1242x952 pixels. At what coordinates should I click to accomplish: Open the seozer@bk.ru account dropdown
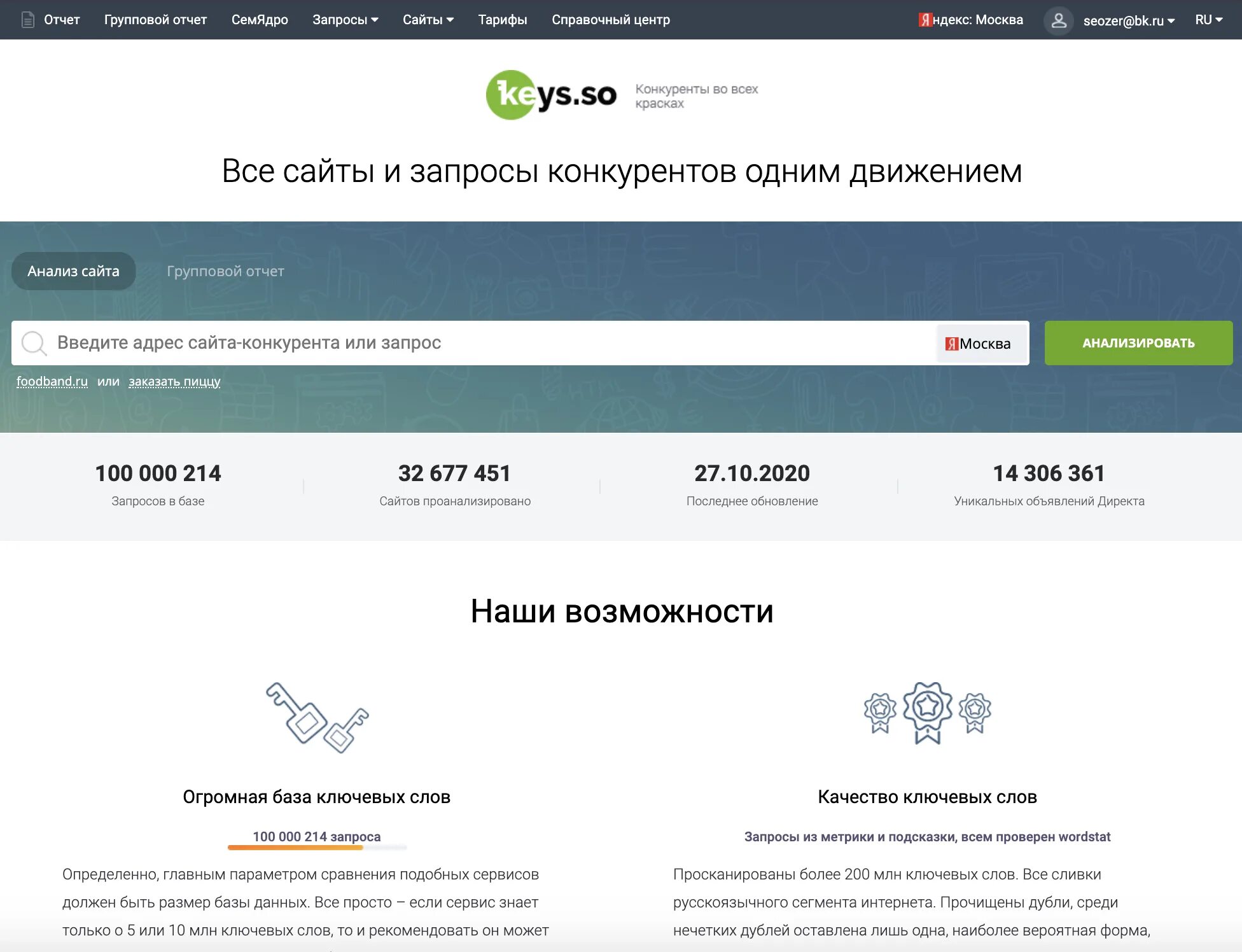click(x=1129, y=20)
